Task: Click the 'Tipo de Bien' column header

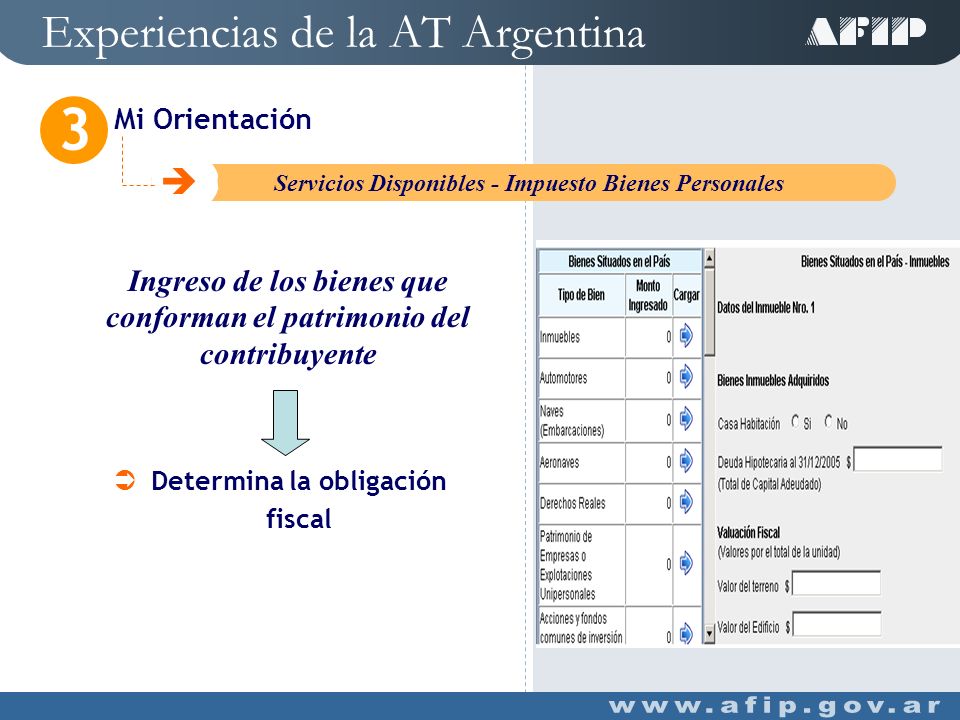Action: (581, 295)
